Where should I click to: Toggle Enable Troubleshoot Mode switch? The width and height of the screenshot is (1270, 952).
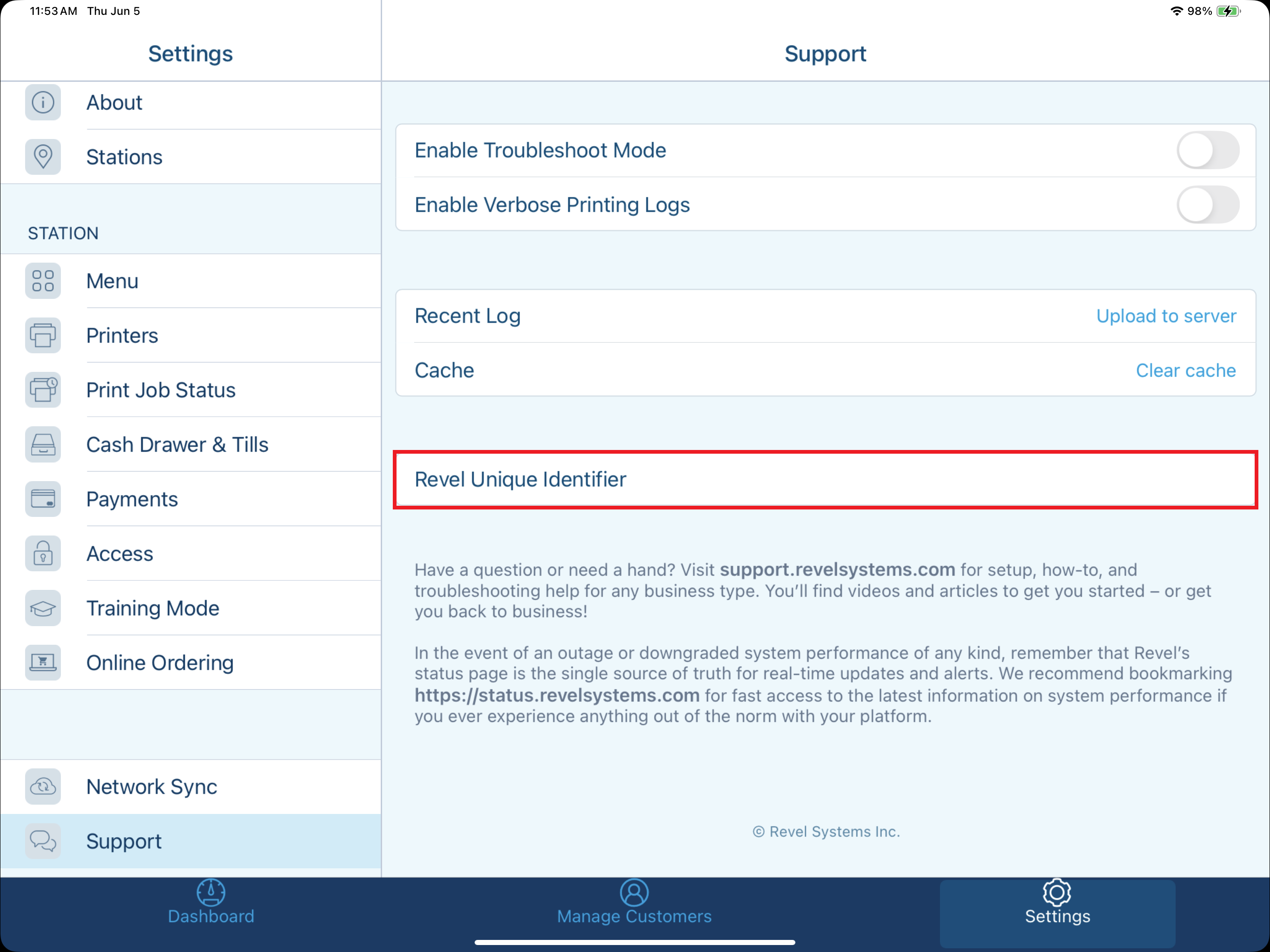pos(1208,151)
